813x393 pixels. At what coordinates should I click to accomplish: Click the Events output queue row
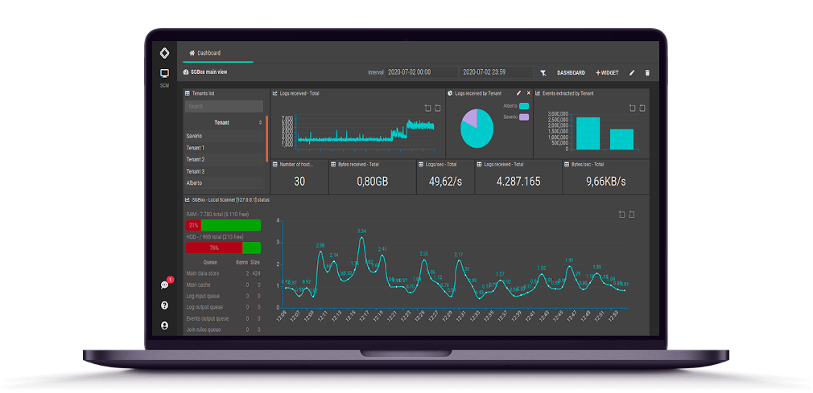click(223, 318)
